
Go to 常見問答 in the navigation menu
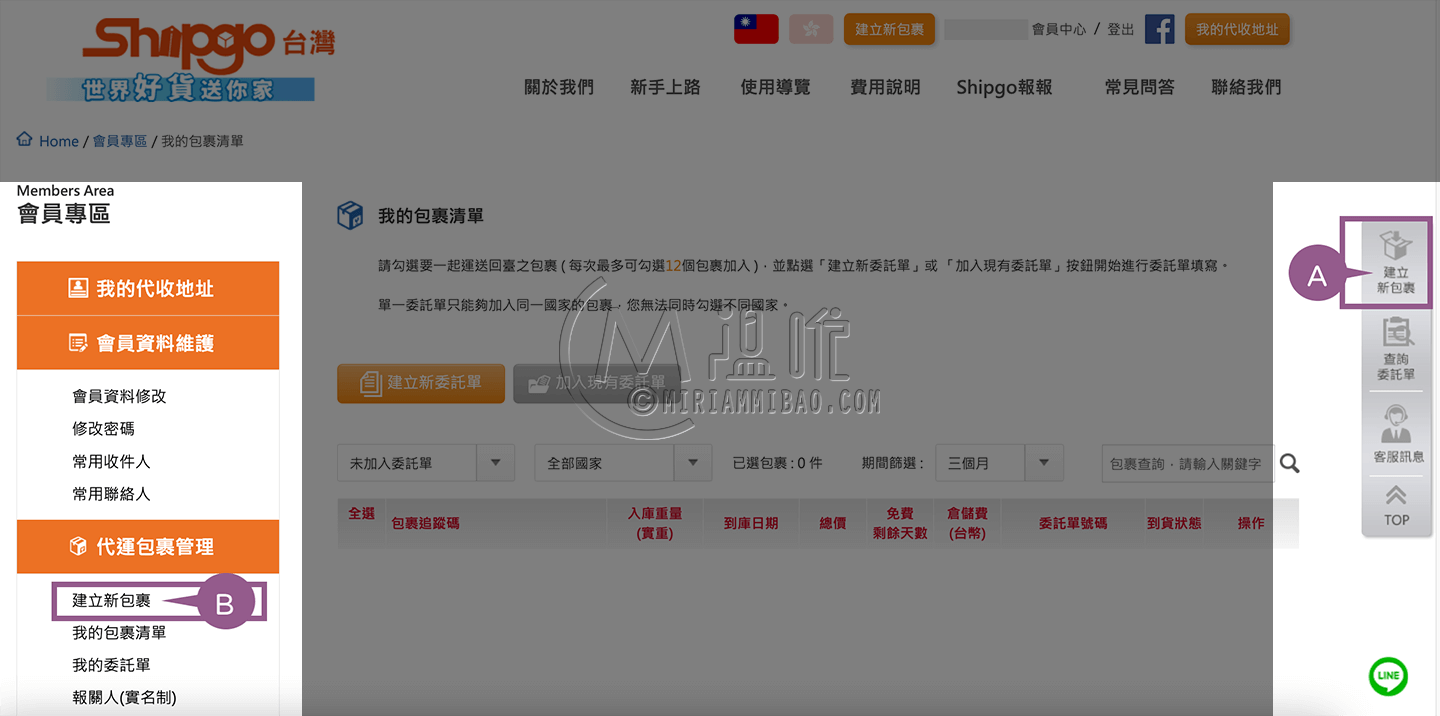click(1139, 88)
